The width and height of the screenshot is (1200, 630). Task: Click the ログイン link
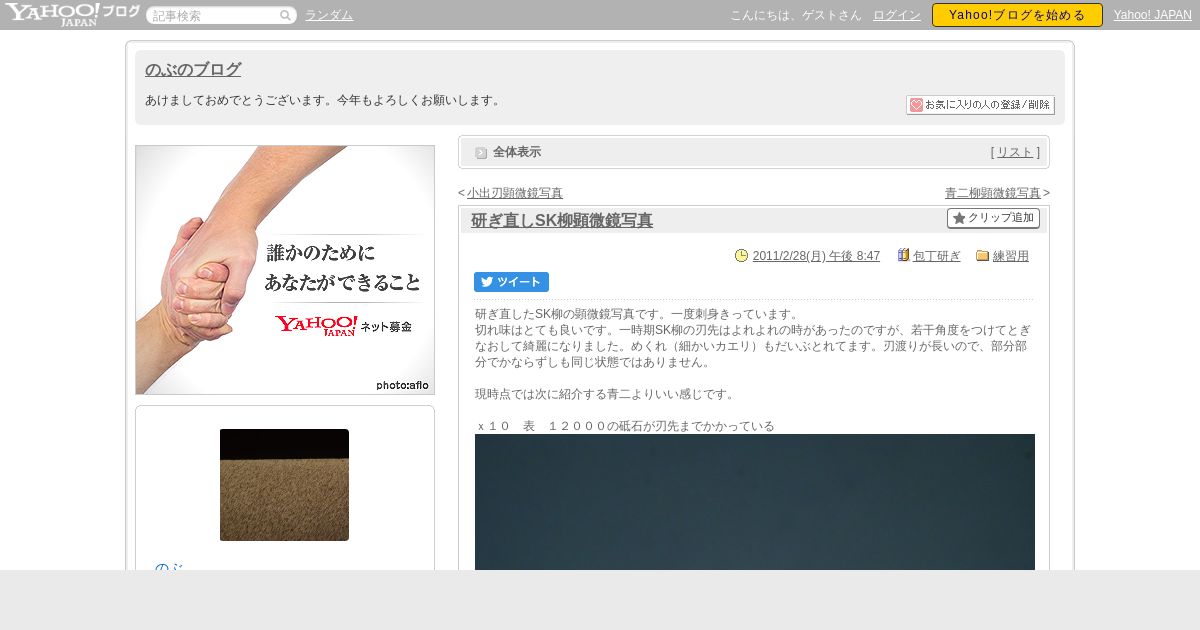[x=897, y=15]
